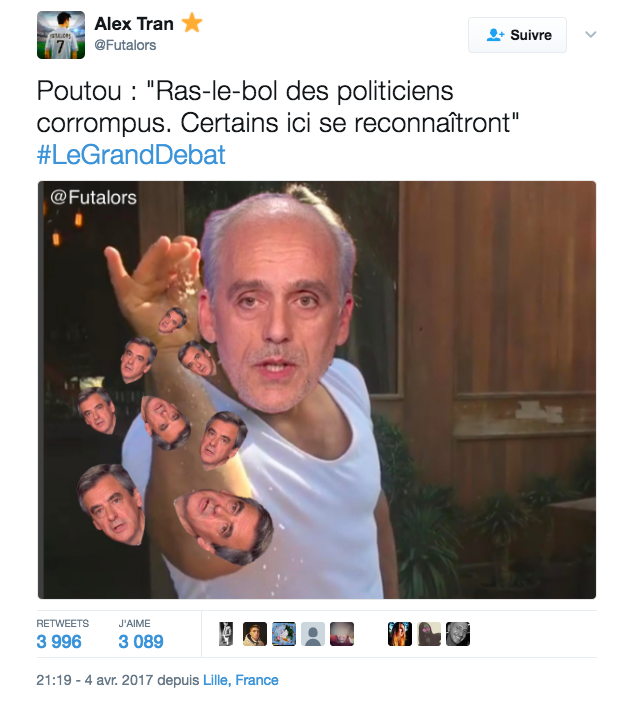Open the default gray silhouette liker avatar
The image size is (635, 704).
[313, 634]
